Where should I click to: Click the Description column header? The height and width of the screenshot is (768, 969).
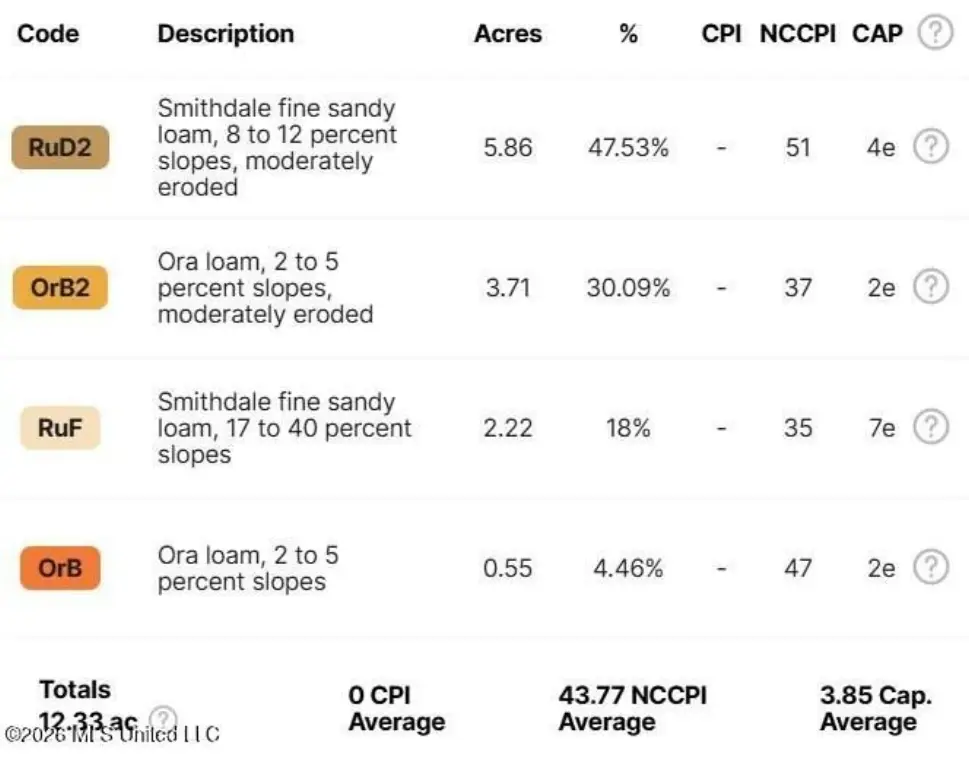coord(226,33)
